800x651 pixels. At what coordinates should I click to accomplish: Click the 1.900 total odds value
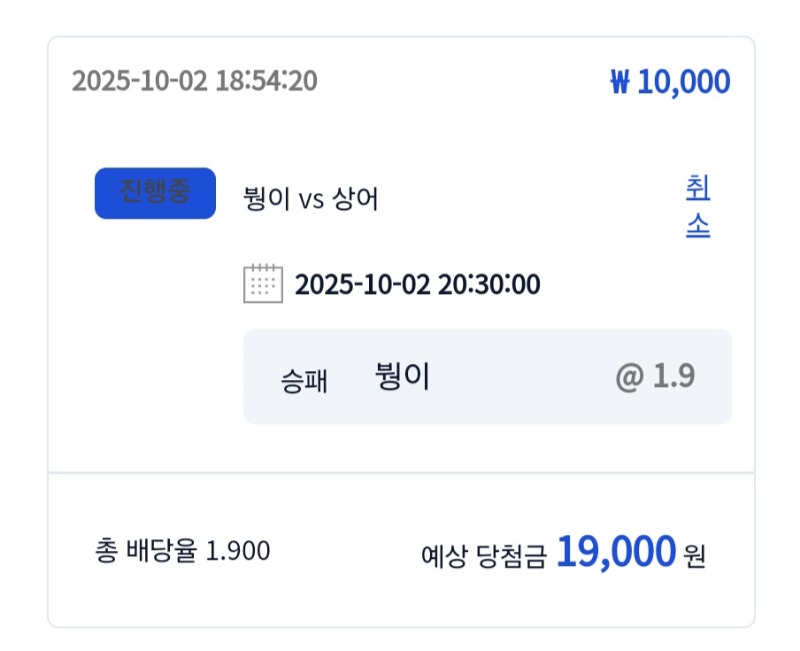tap(238, 551)
